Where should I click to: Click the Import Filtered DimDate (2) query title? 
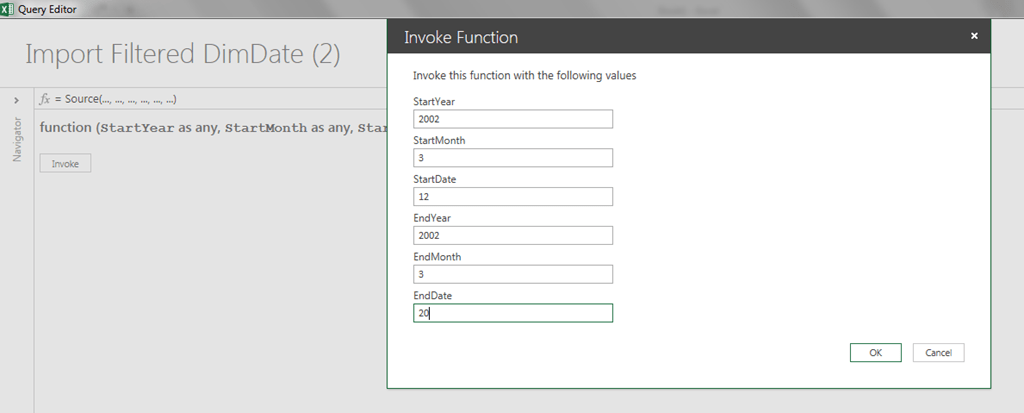182,54
